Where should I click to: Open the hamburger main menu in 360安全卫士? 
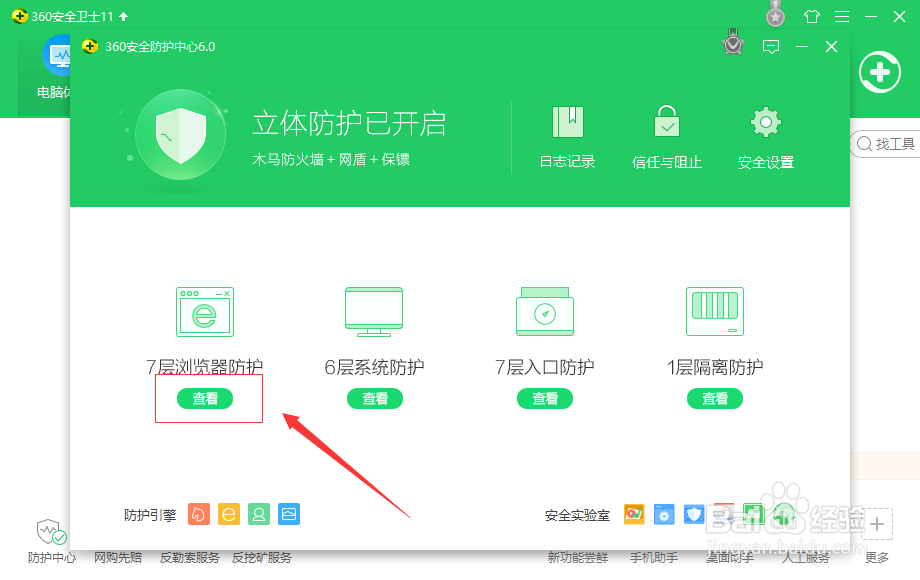(x=842, y=16)
